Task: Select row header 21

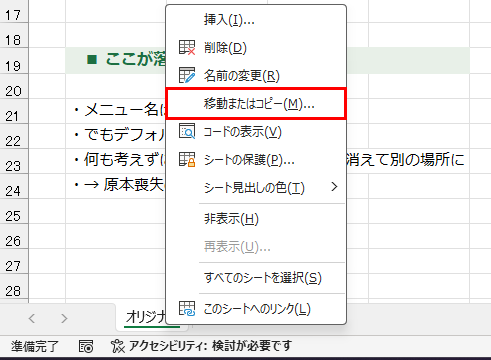Action: click(14, 111)
